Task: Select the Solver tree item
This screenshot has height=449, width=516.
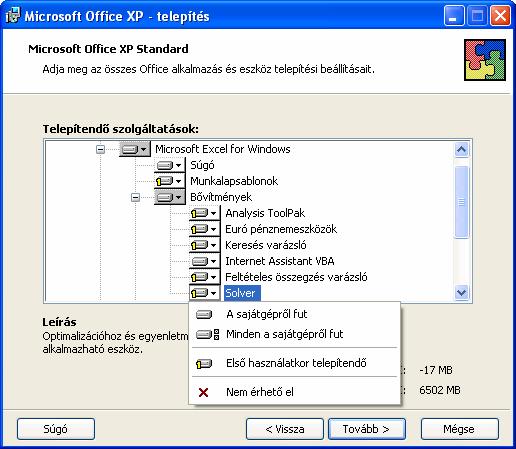Action: pos(242,293)
